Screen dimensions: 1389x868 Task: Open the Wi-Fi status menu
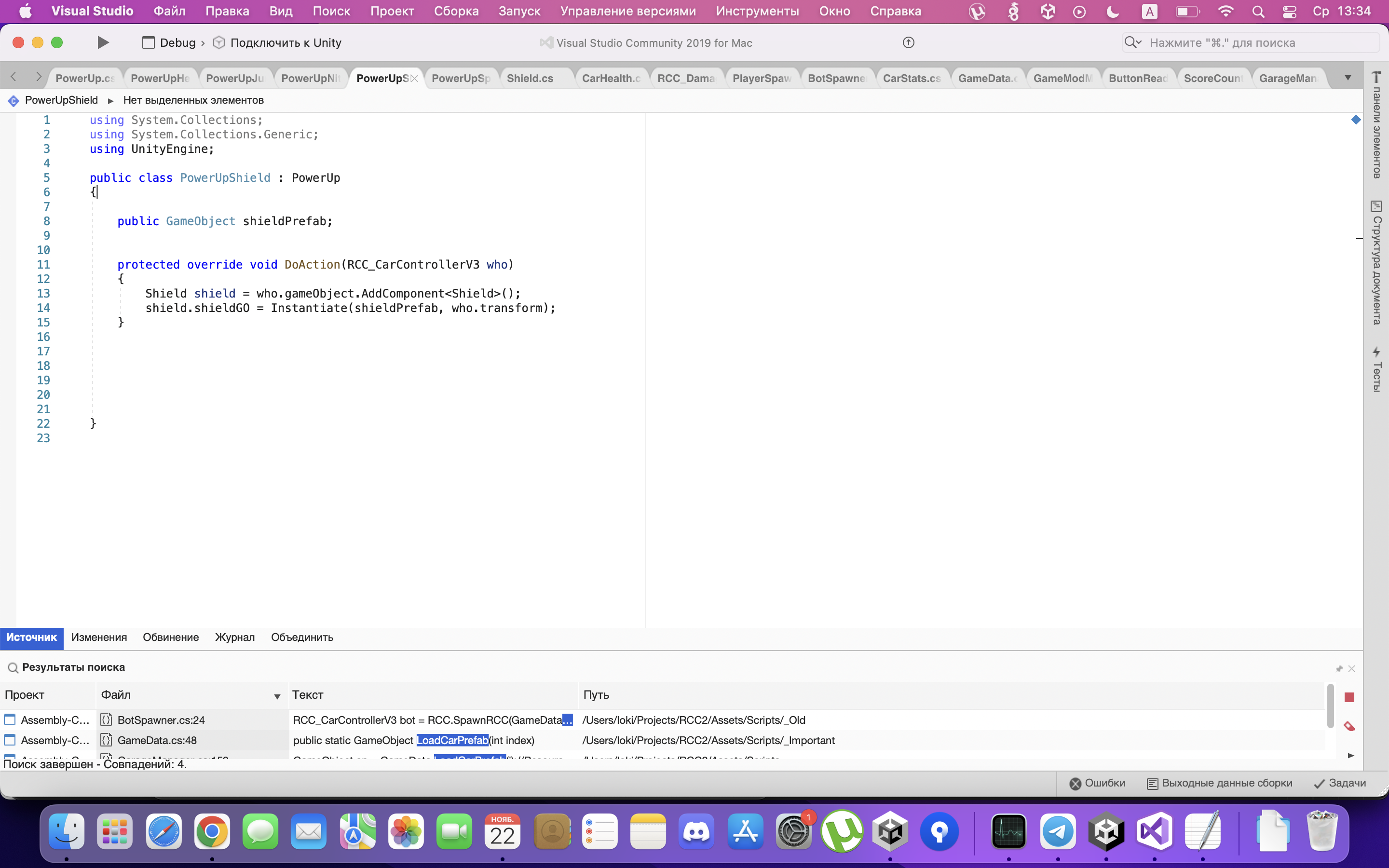coord(1225,12)
